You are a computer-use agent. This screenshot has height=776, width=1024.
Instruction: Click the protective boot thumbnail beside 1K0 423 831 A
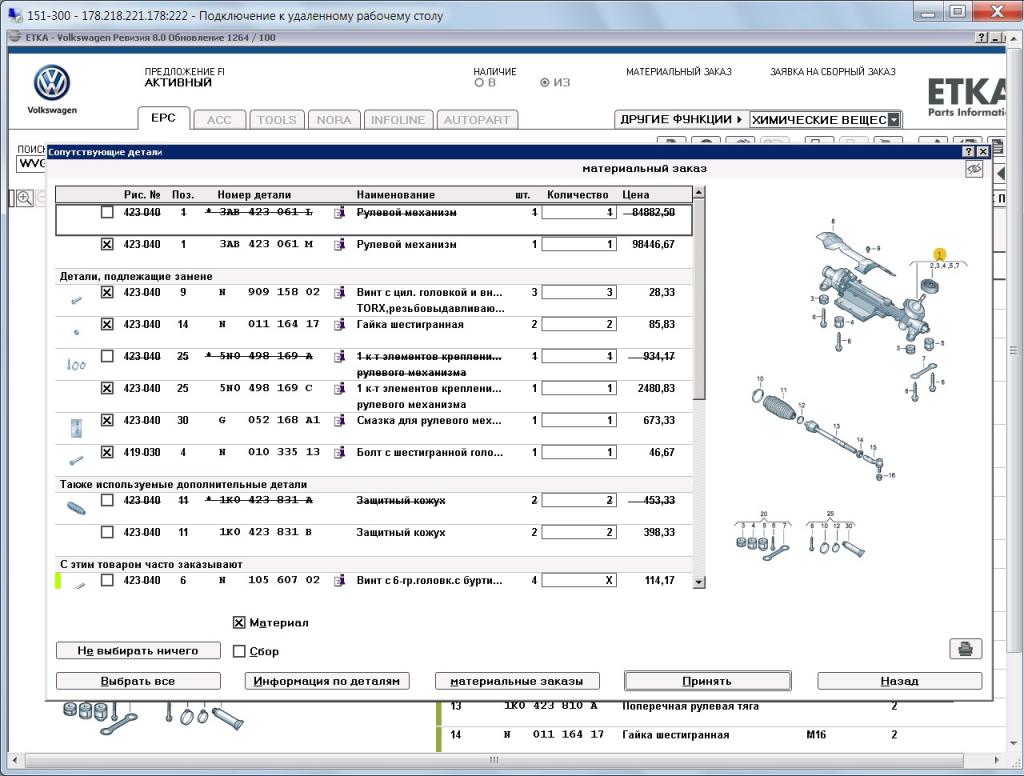coord(76,508)
